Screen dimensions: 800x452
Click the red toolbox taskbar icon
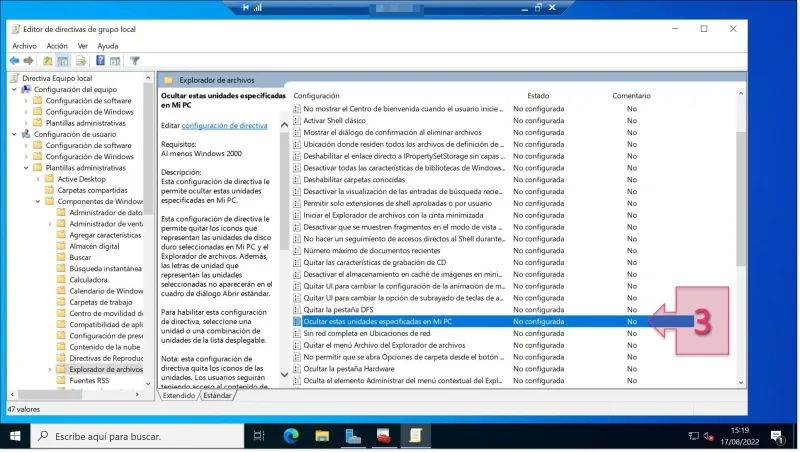point(384,436)
